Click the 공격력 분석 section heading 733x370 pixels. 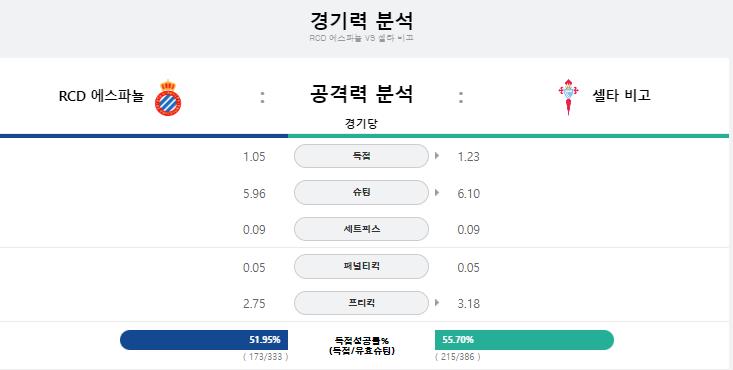point(361,94)
